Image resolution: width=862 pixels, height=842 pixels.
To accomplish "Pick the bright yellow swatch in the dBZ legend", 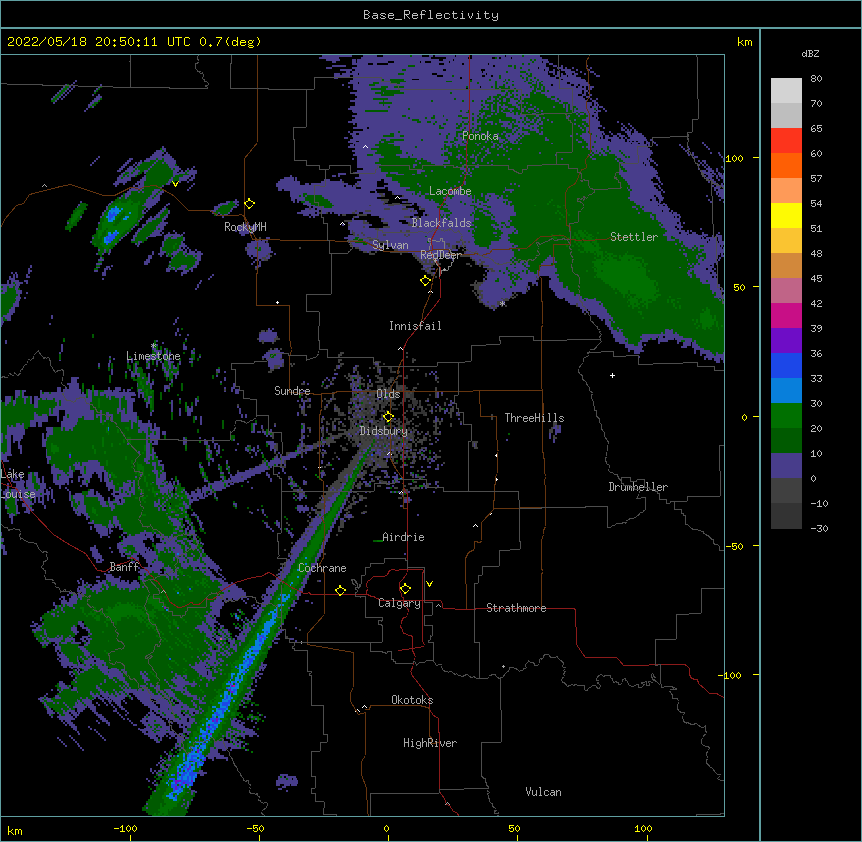I will pyautogui.click(x=786, y=215).
